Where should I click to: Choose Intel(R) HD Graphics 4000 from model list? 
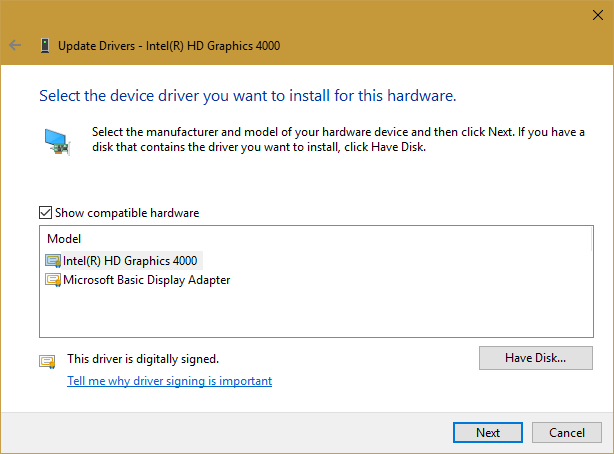point(130,260)
